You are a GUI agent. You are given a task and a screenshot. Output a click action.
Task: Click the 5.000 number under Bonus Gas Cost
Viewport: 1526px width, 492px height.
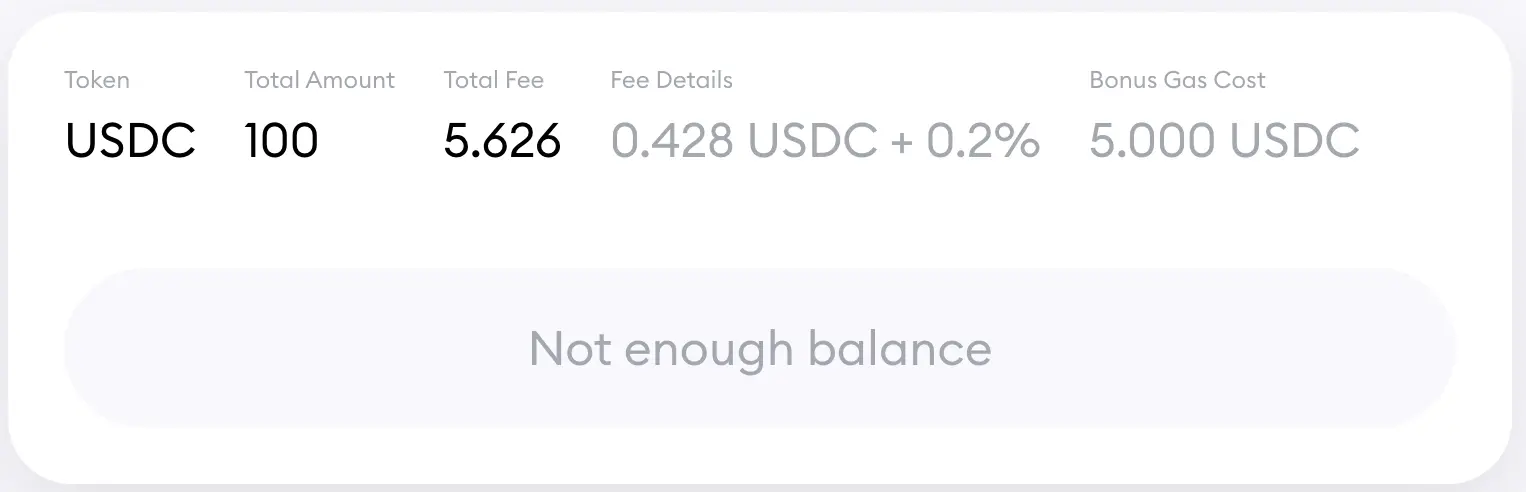point(1152,141)
